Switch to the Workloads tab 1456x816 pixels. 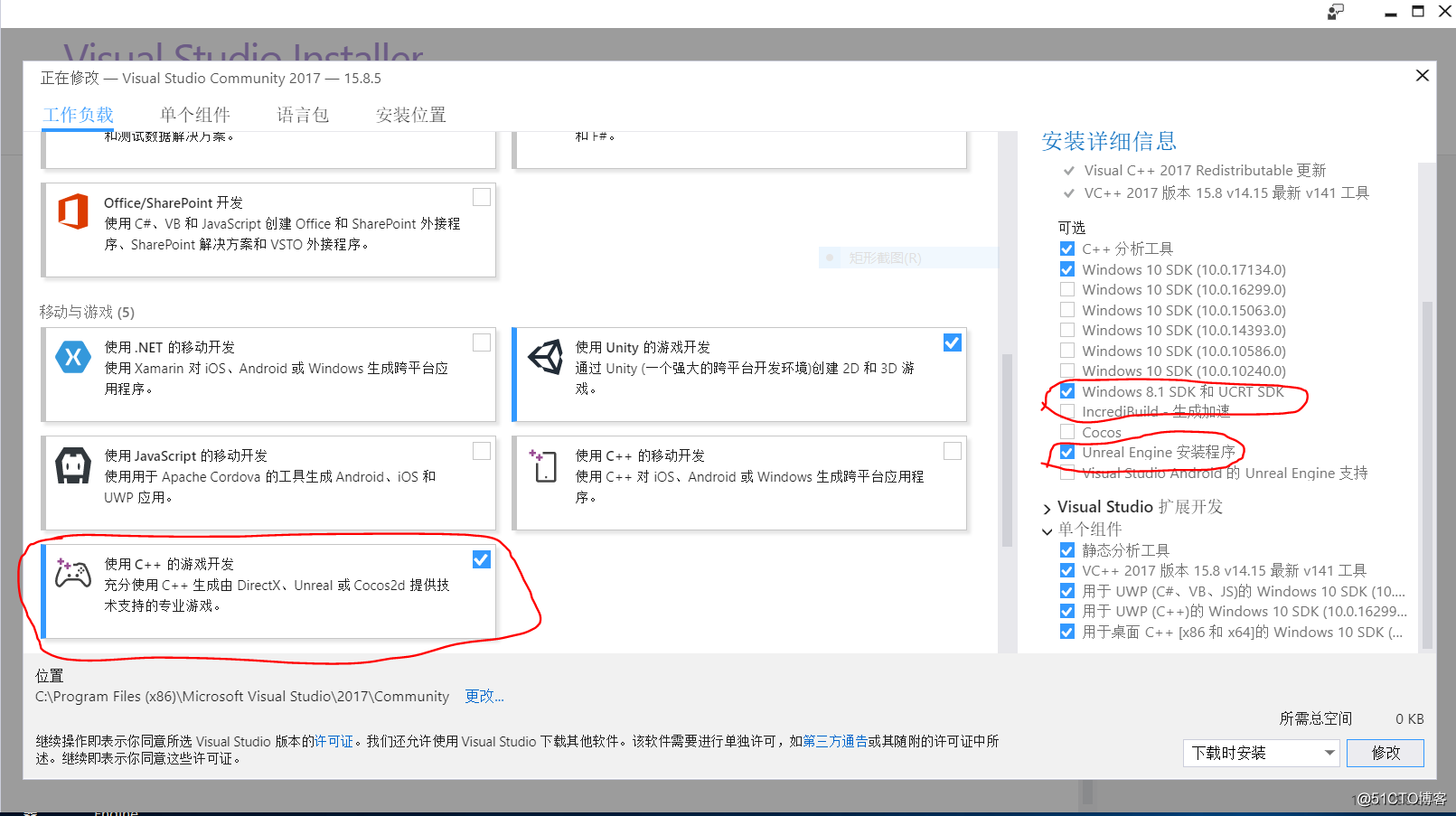(x=79, y=115)
